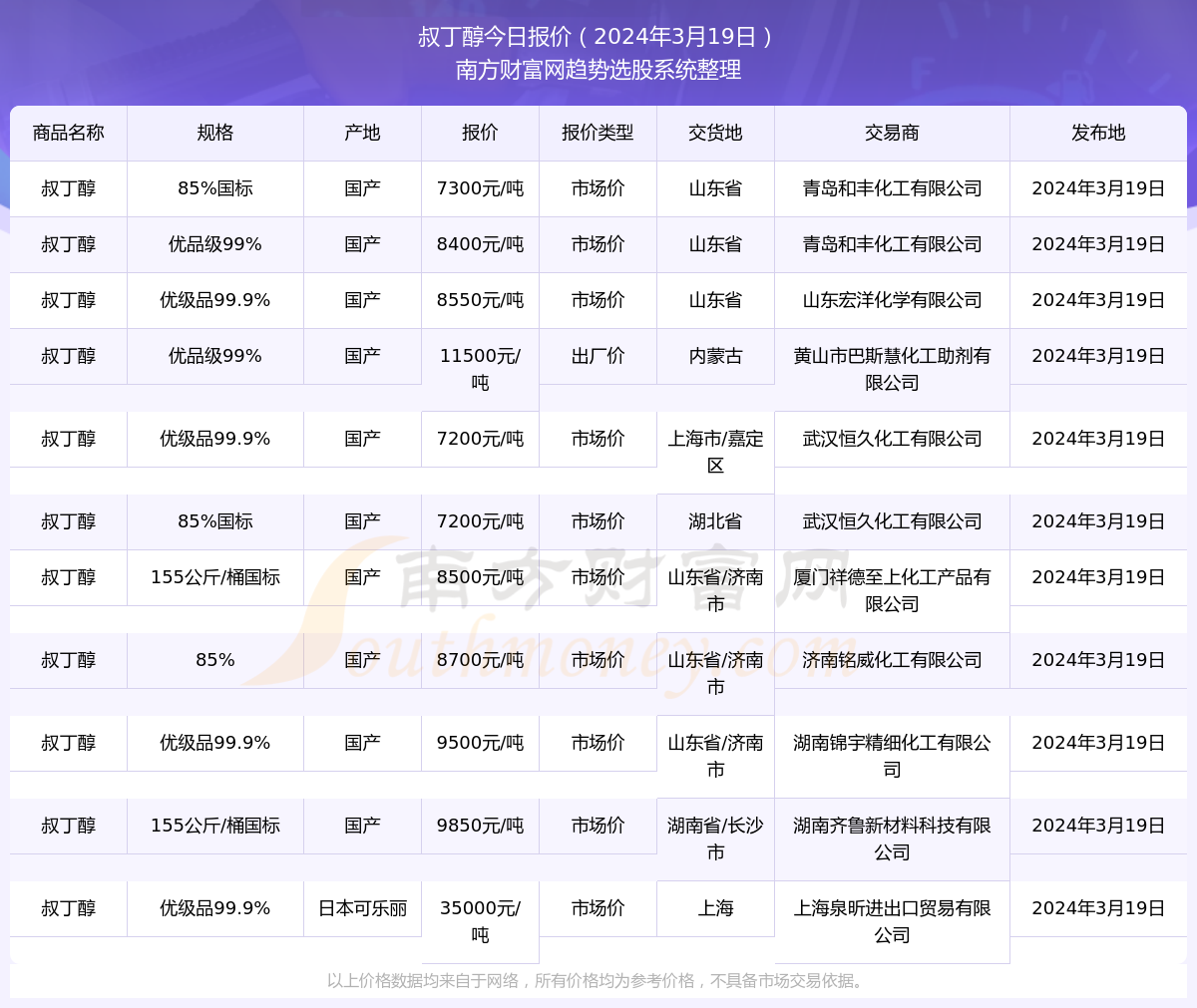The width and height of the screenshot is (1197, 1008).
Task: Click spec 优级品99.9% in 35000元/吨 row
Action: (215, 908)
